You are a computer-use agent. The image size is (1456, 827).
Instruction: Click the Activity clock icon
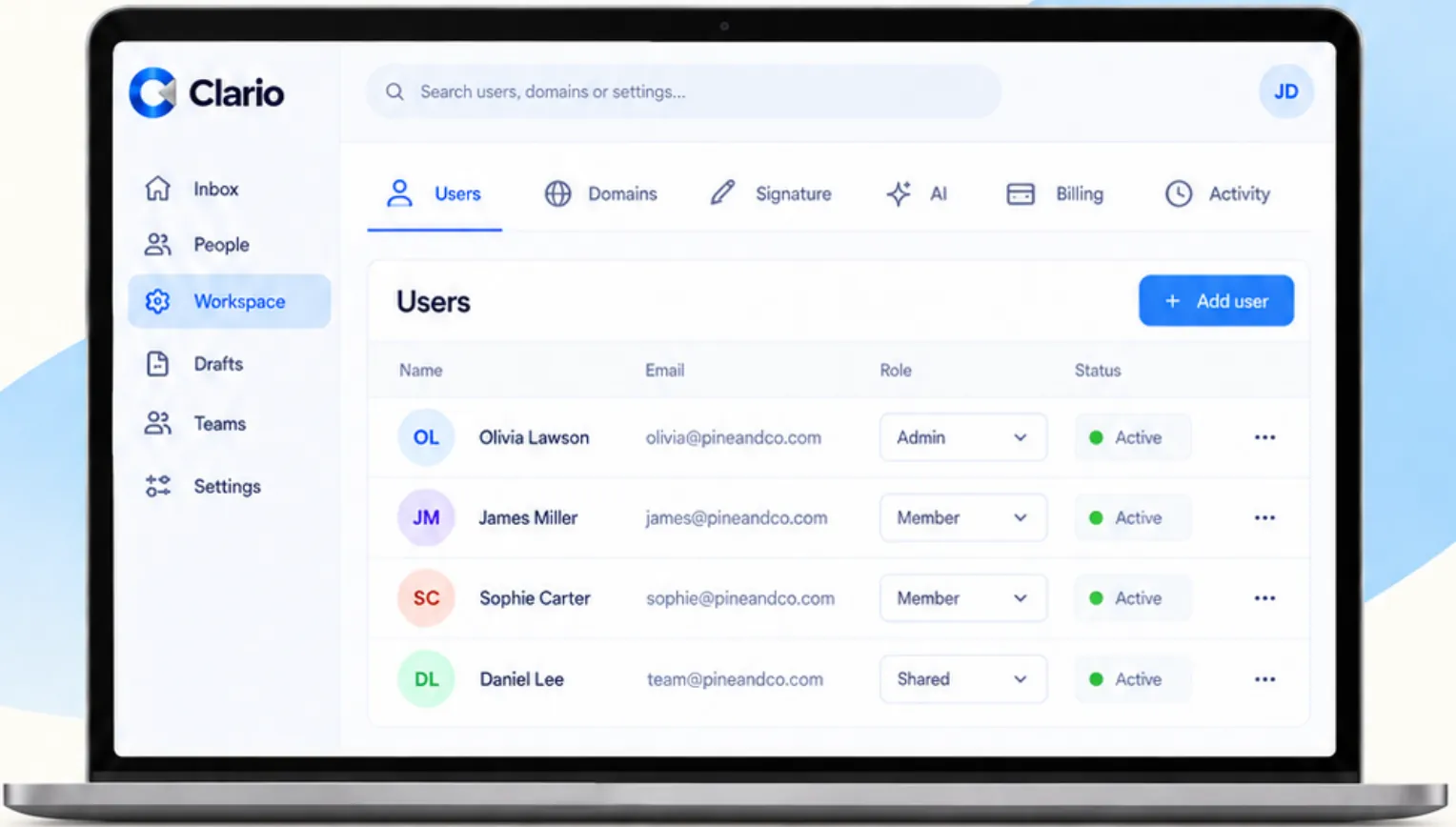(1179, 193)
